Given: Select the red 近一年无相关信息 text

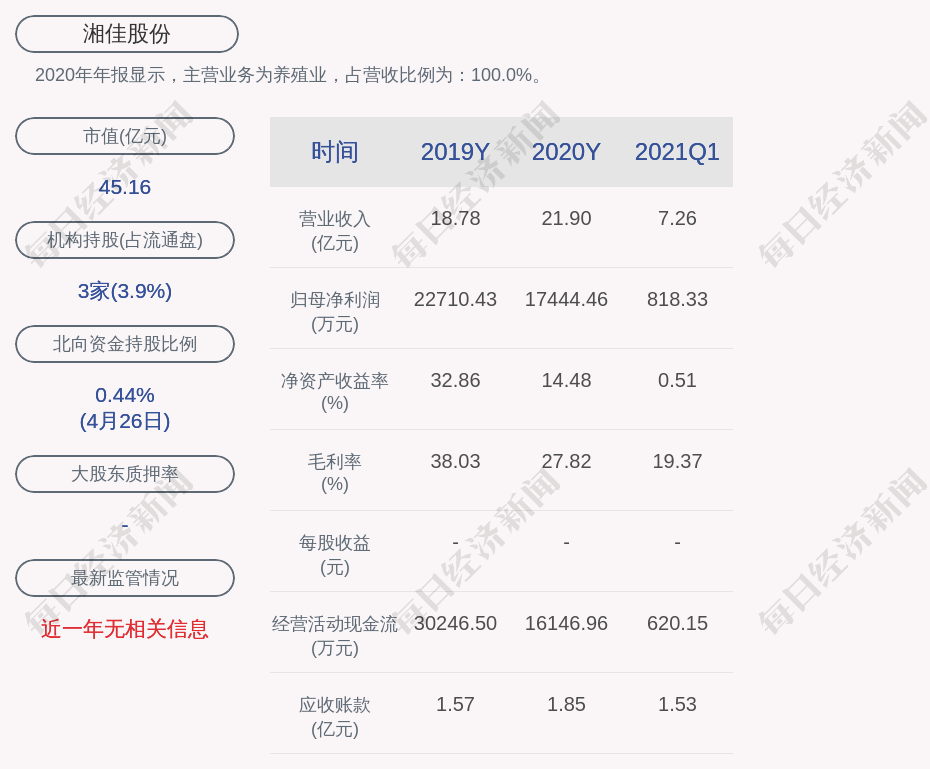Looking at the screenshot, I should click(125, 629).
